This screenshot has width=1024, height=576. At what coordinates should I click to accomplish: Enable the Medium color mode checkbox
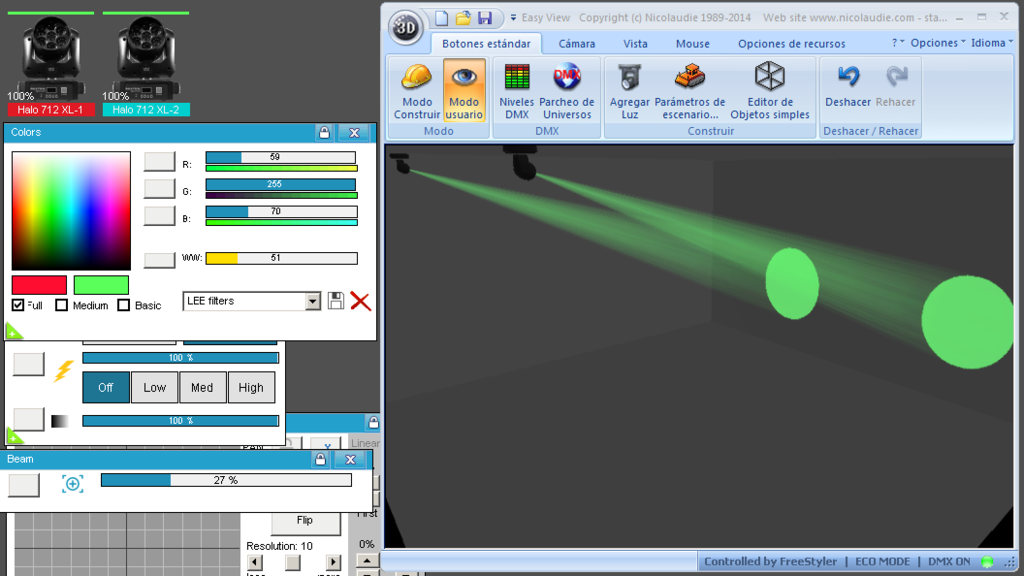click(x=61, y=305)
